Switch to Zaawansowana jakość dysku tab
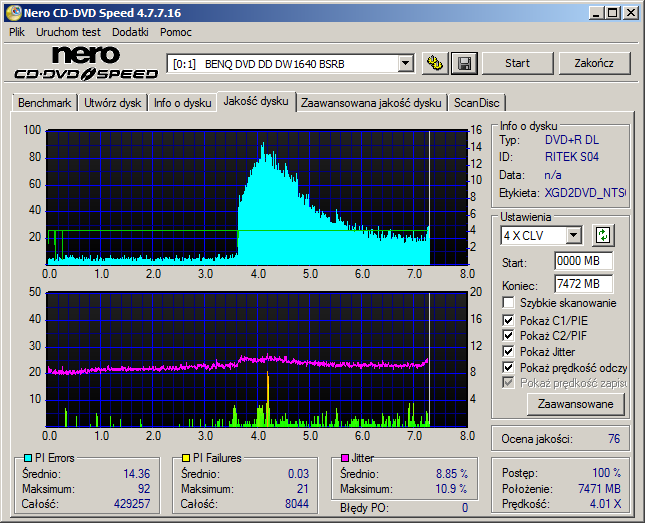The width and height of the screenshot is (645, 523). click(x=371, y=103)
